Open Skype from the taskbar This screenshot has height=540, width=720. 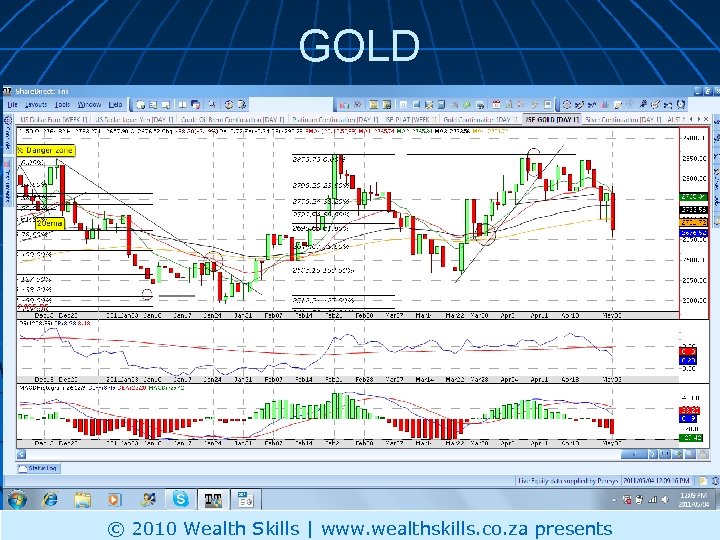coord(180,499)
